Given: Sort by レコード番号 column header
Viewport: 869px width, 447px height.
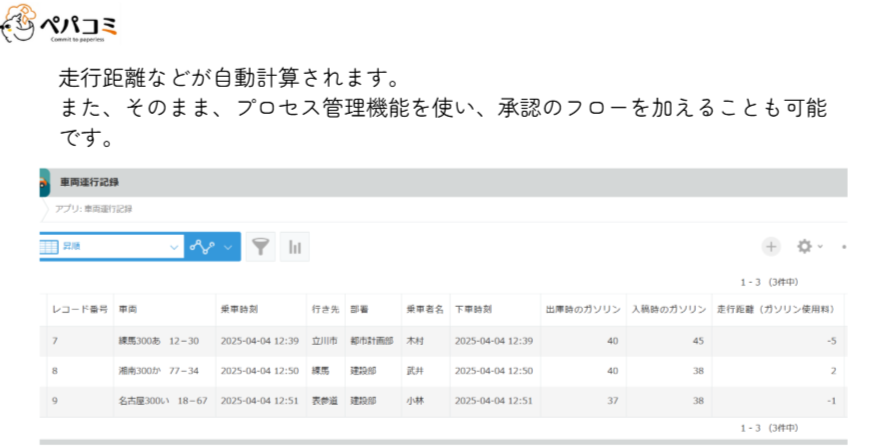Looking at the screenshot, I should 80,310.
